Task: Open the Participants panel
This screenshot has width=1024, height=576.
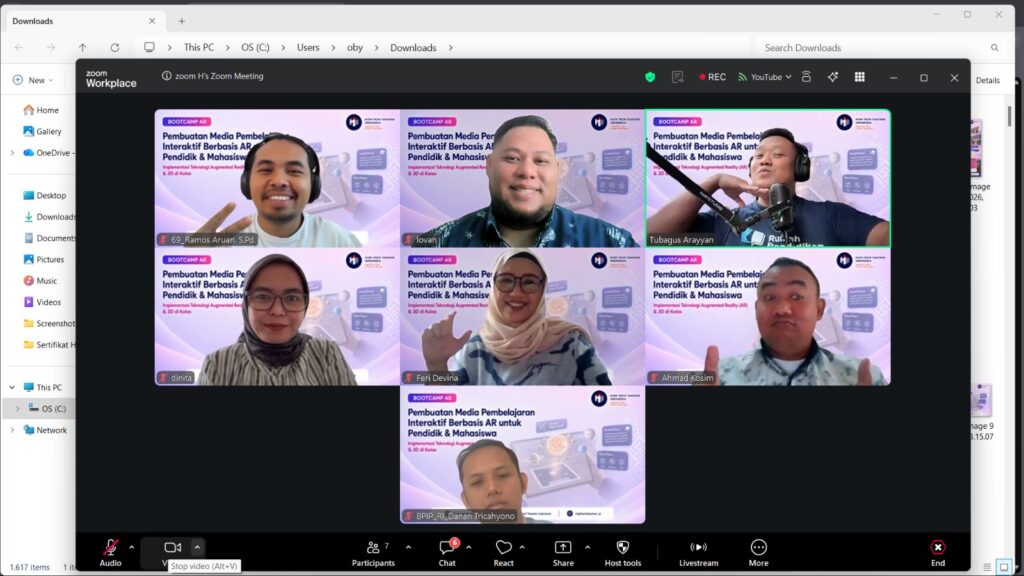Action: [373, 552]
